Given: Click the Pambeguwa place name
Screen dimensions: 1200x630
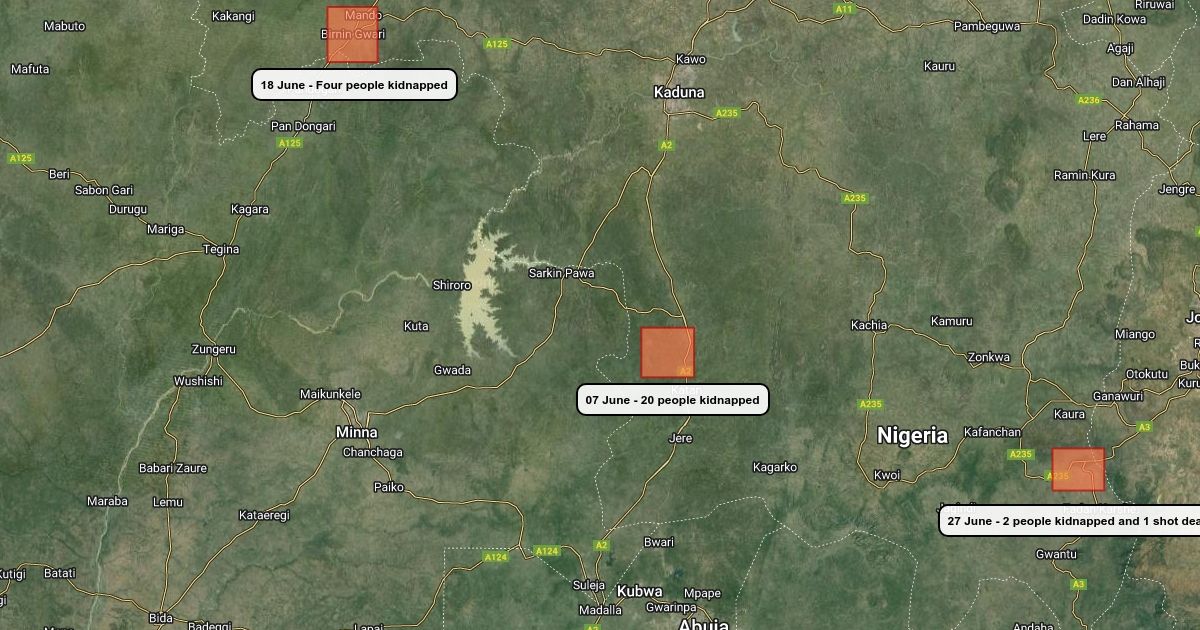Looking at the screenshot, I should (987, 26).
